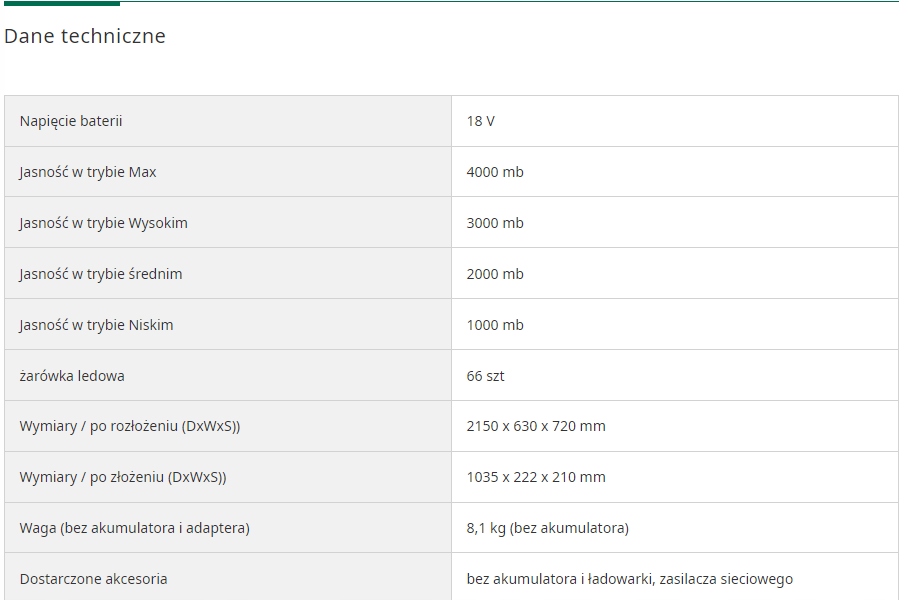Screen dimensions: 908x600
Task: Select the "18 V" value cell
Action: click(x=480, y=121)
